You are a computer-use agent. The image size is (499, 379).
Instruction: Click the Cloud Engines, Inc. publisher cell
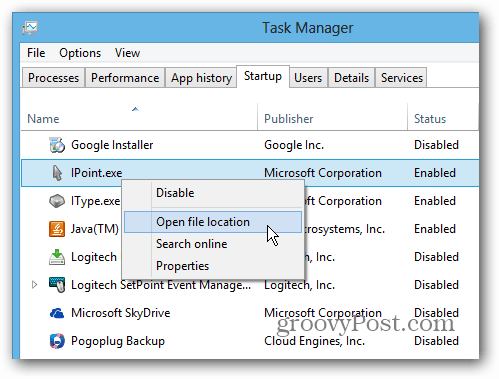(314, 341)
